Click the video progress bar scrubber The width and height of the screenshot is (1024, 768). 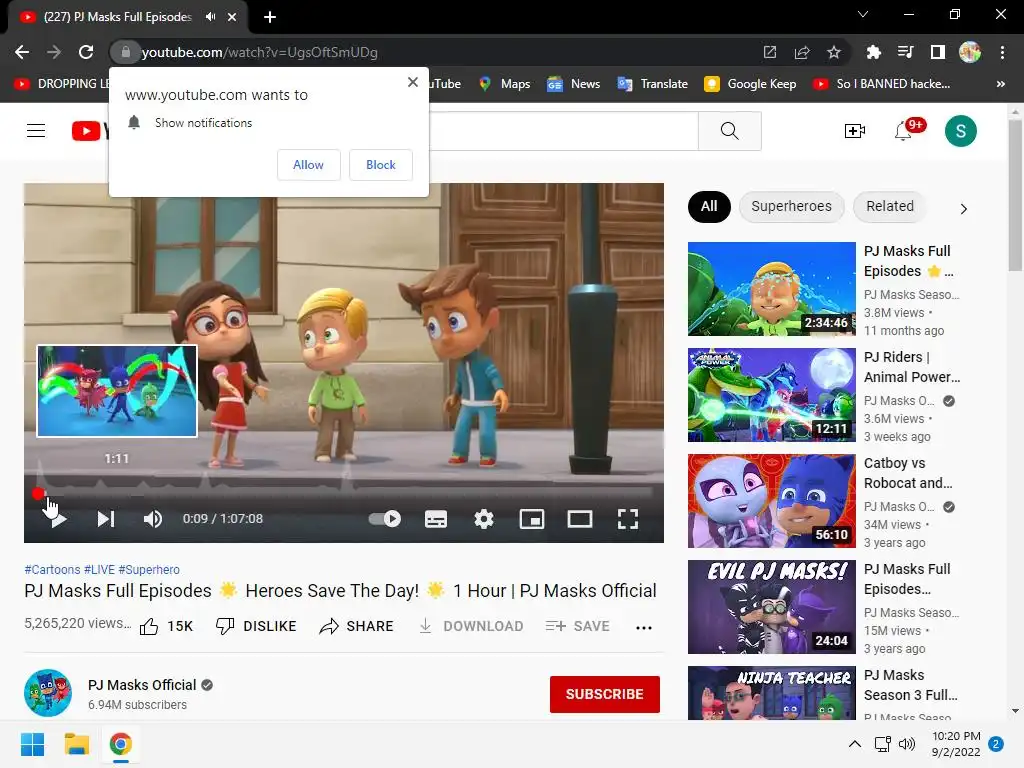39,494
